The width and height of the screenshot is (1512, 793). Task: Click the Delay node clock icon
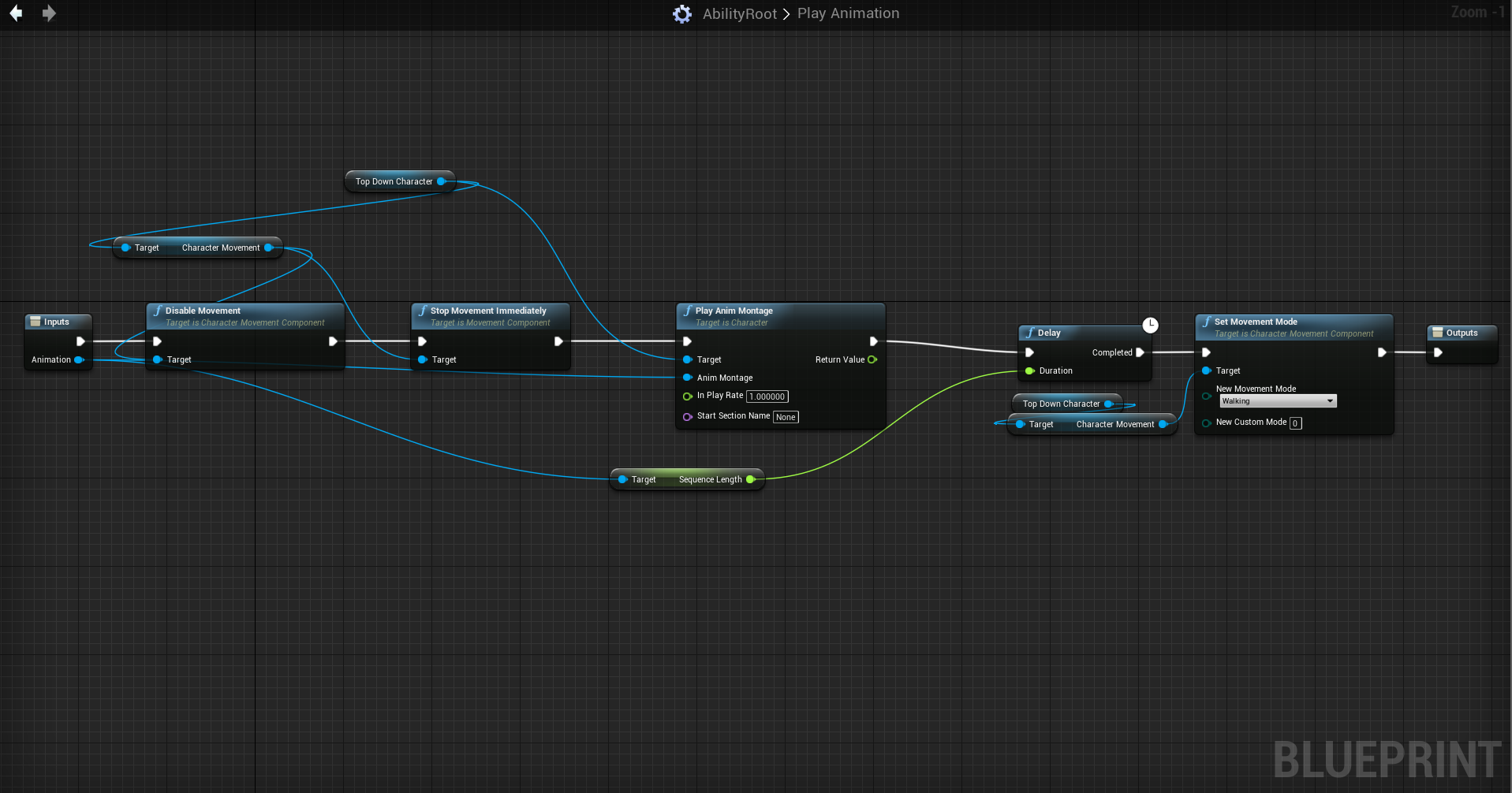point(1150,325)
